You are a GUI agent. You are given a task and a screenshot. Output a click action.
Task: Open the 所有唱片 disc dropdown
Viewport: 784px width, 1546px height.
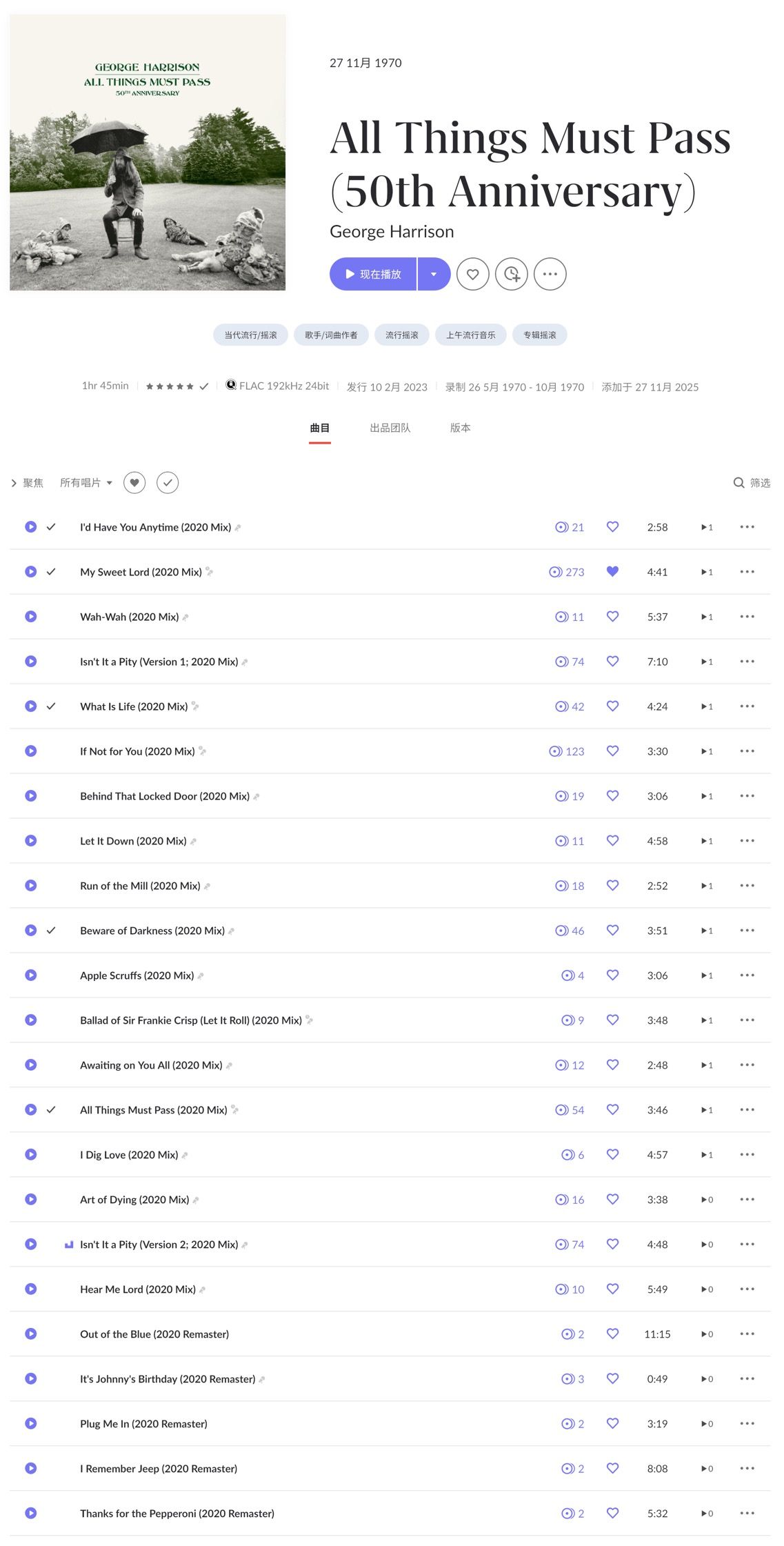(86, 483)
